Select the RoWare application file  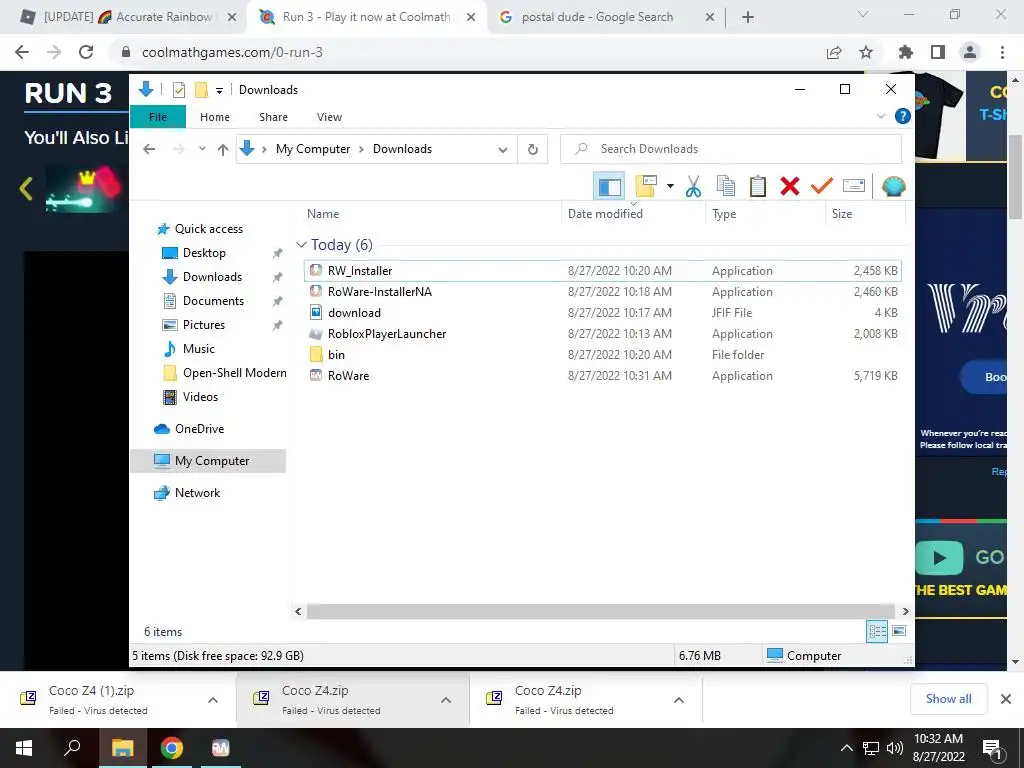point(602,376)
